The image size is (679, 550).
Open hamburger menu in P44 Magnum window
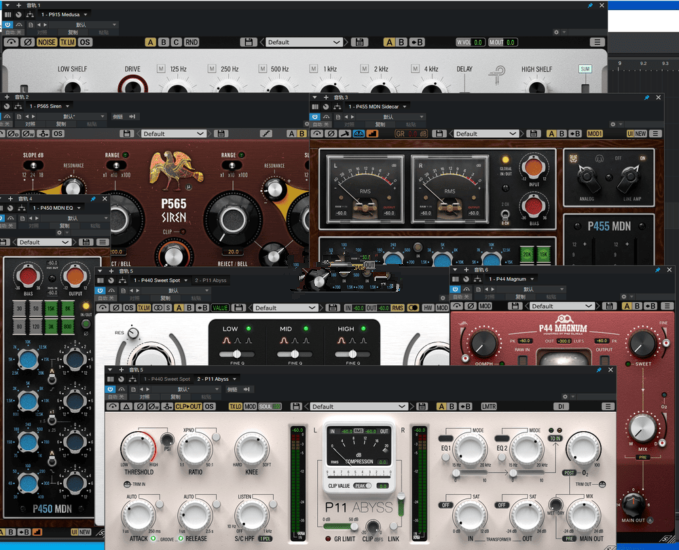(667, 306)
